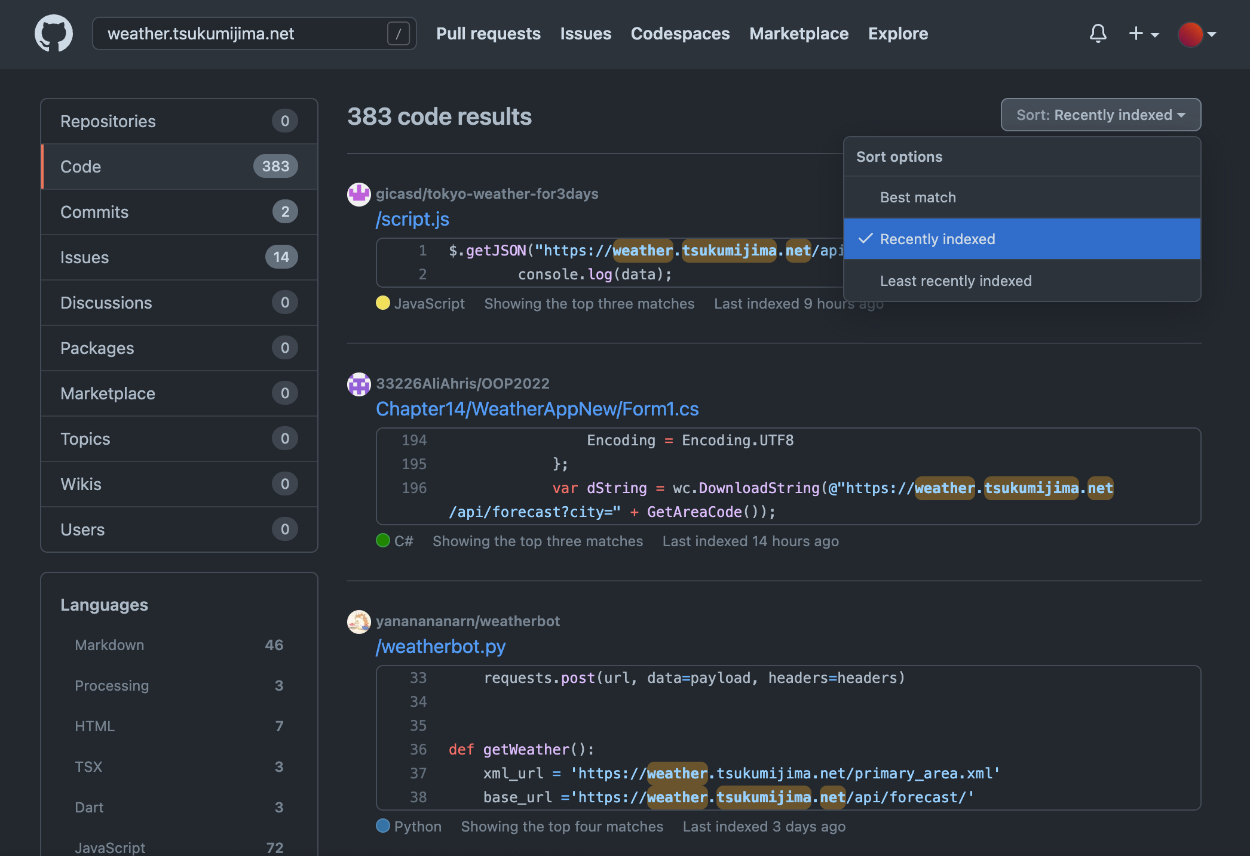Open the plus create-new menu

tap(1143, 34)
